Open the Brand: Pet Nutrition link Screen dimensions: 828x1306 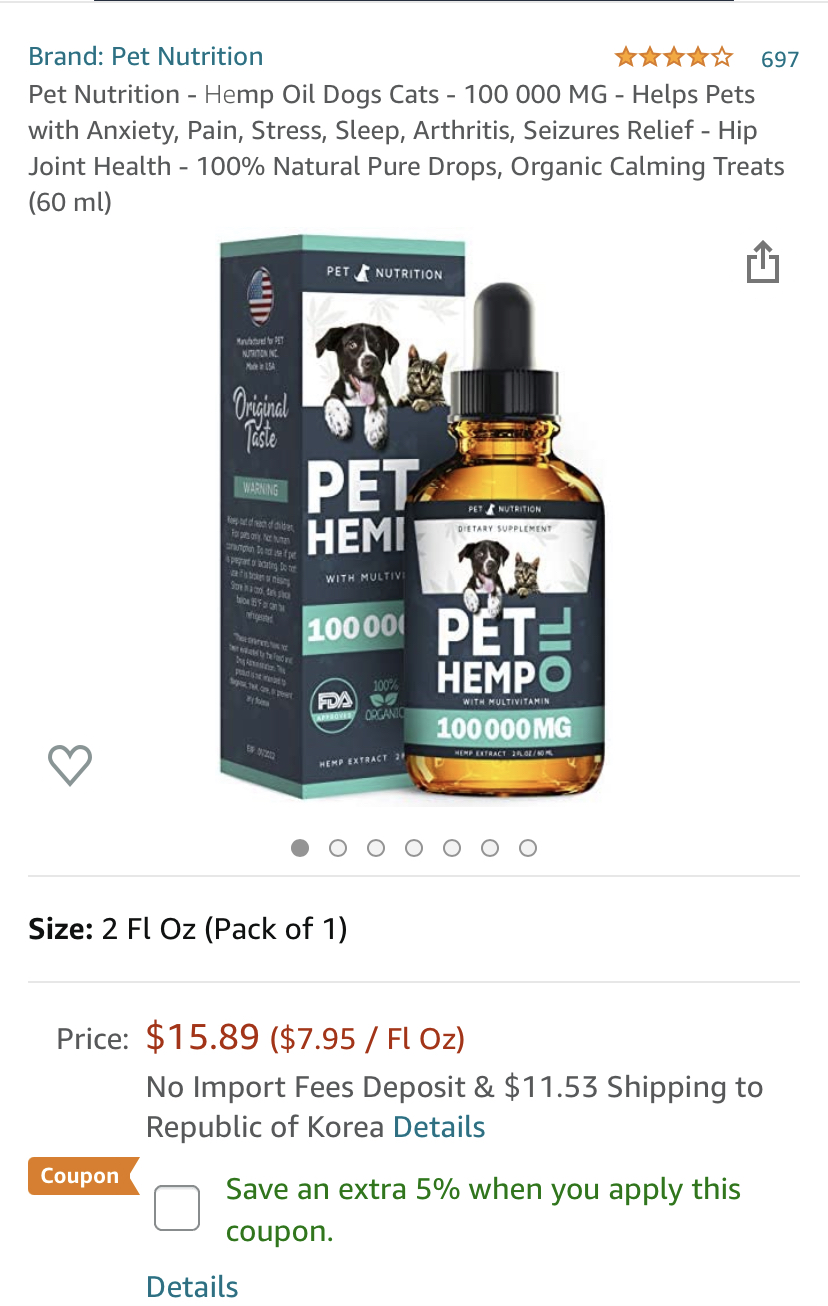[x=146, y=56]
